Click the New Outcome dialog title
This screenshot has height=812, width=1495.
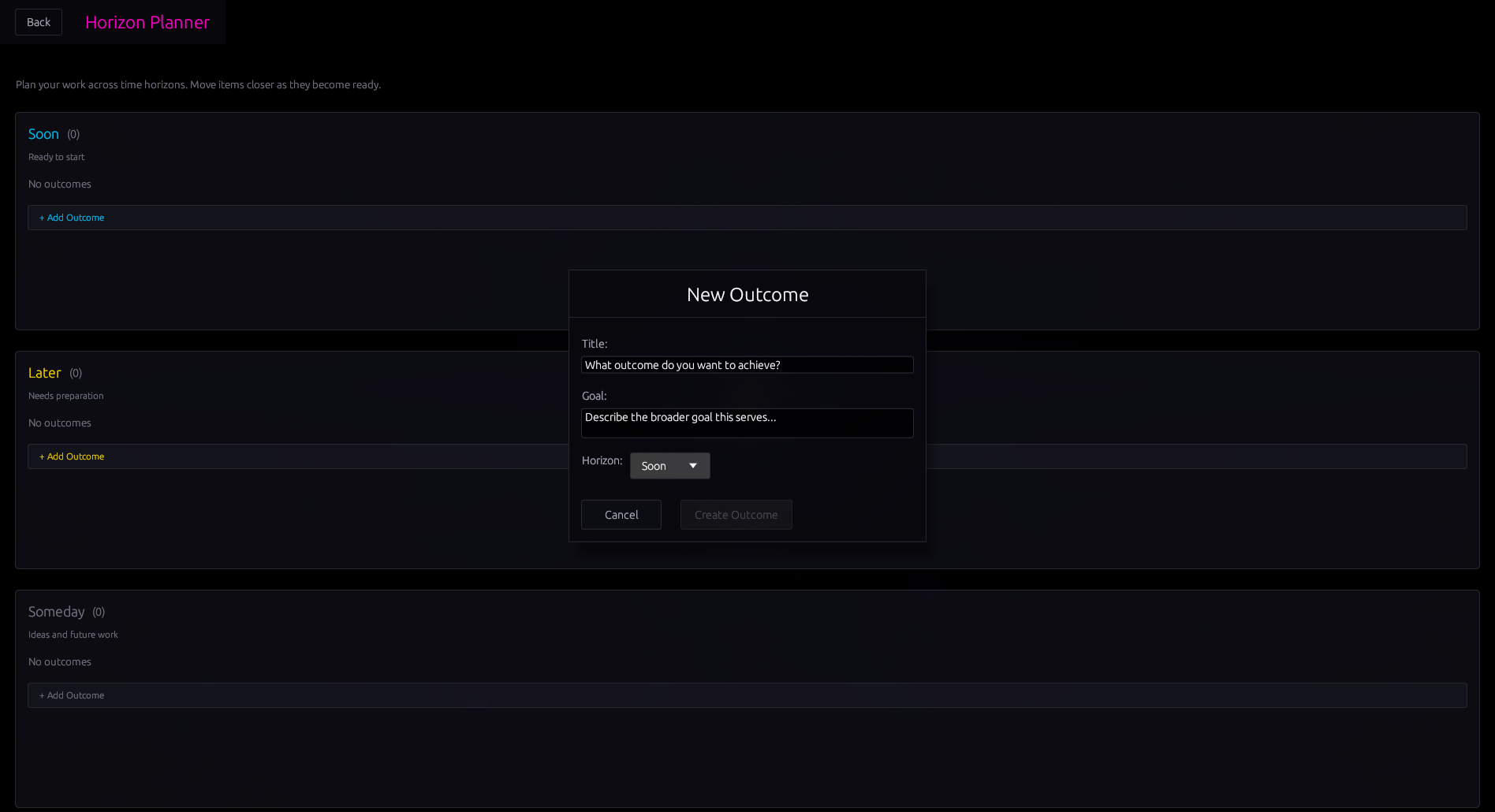[747, 293]
